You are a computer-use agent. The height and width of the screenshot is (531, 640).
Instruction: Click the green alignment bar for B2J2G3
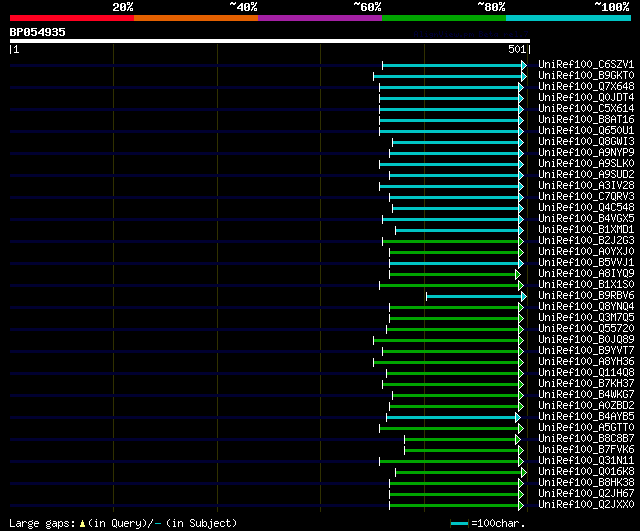click(x=453, y=242)
